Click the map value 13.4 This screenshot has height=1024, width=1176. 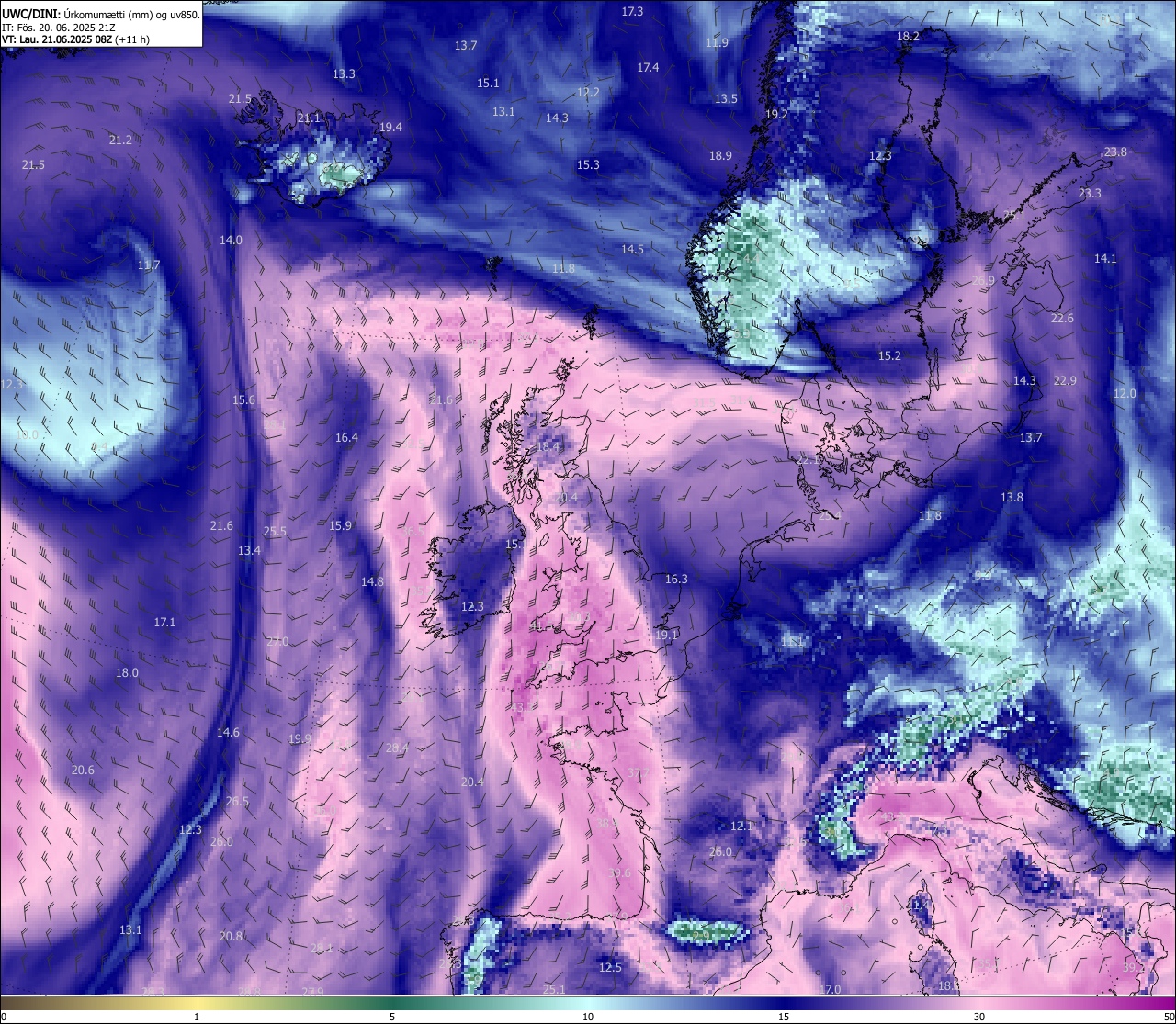pyautogui.click(x=249, y=551)
